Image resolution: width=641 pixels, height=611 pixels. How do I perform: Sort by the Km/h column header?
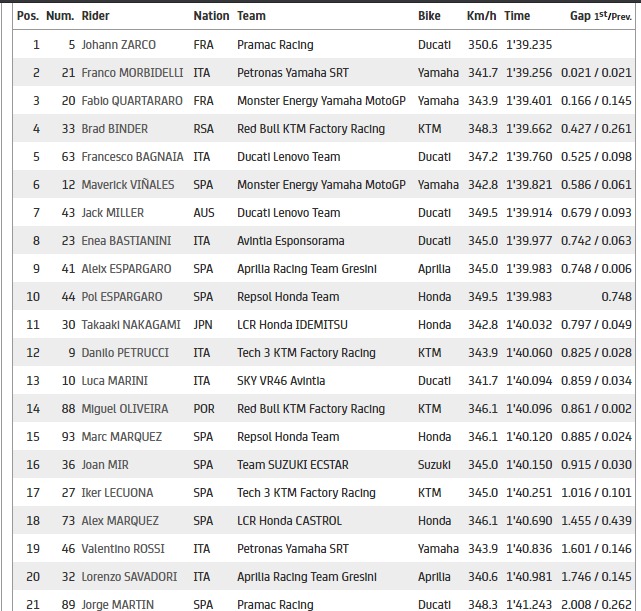coord(482,17)
